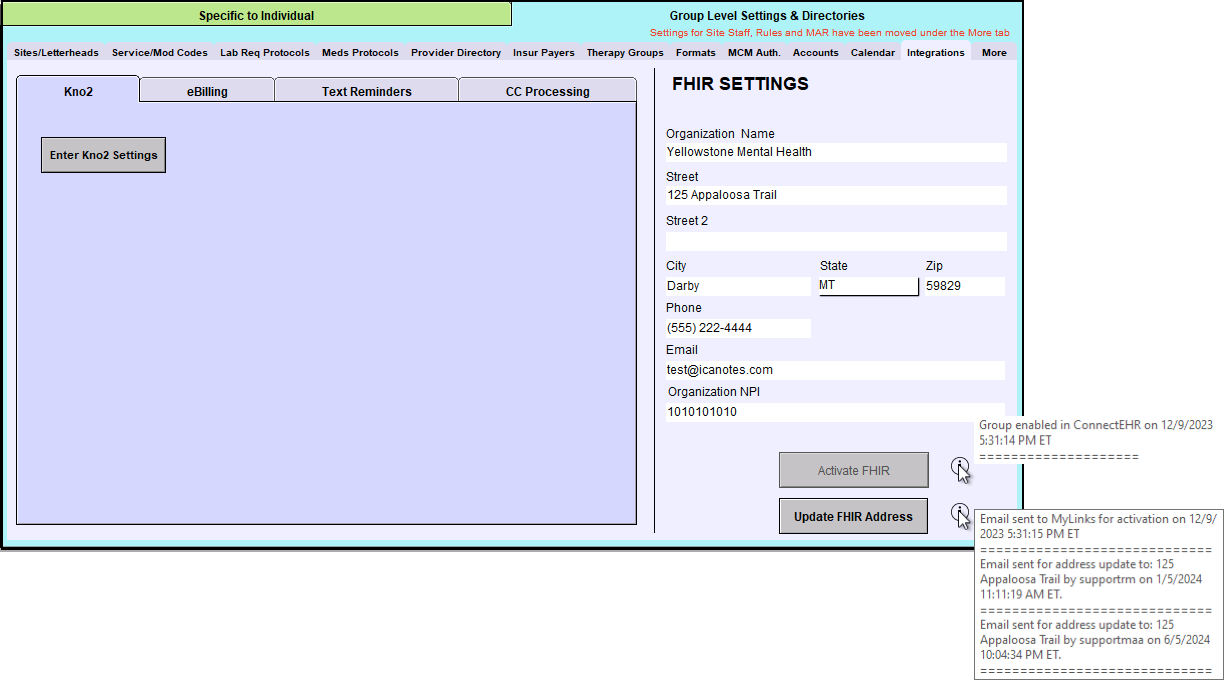Select the Meds Protocols tab

360,52
